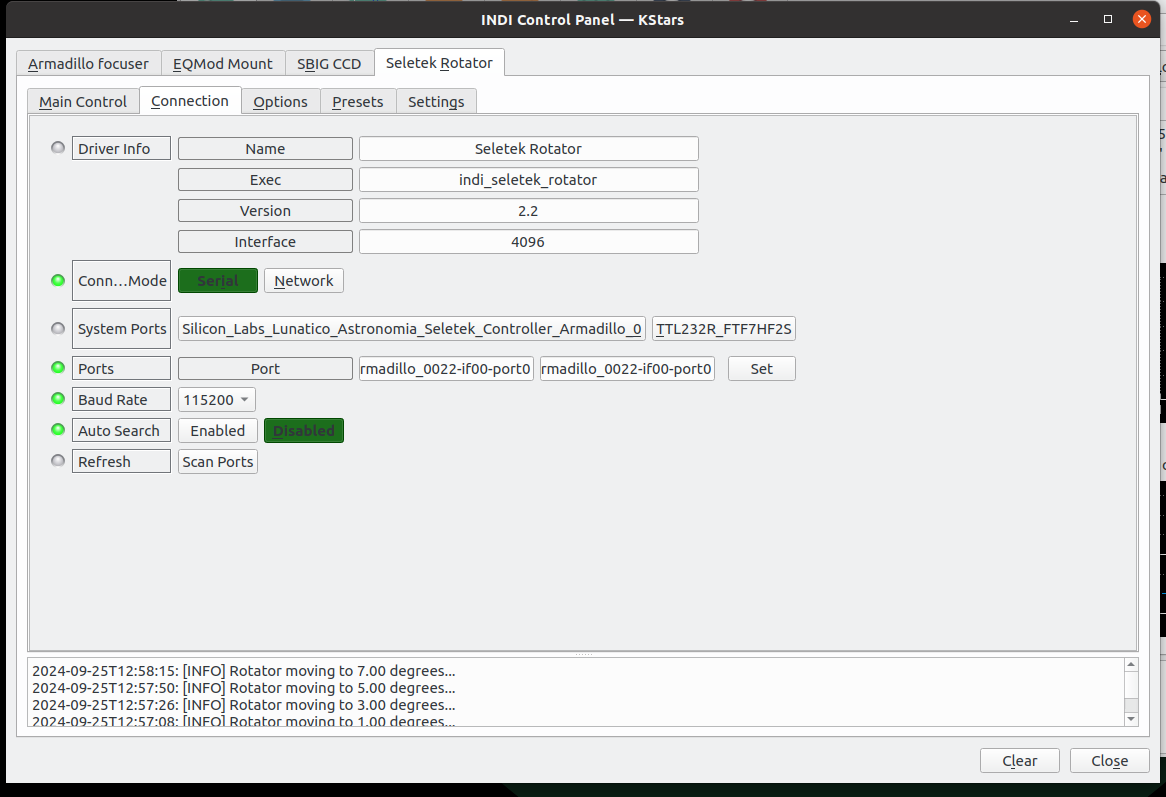
Task: Click the 'indi_seletek_rotator' Exec value
Action: (x=529, y=180)
